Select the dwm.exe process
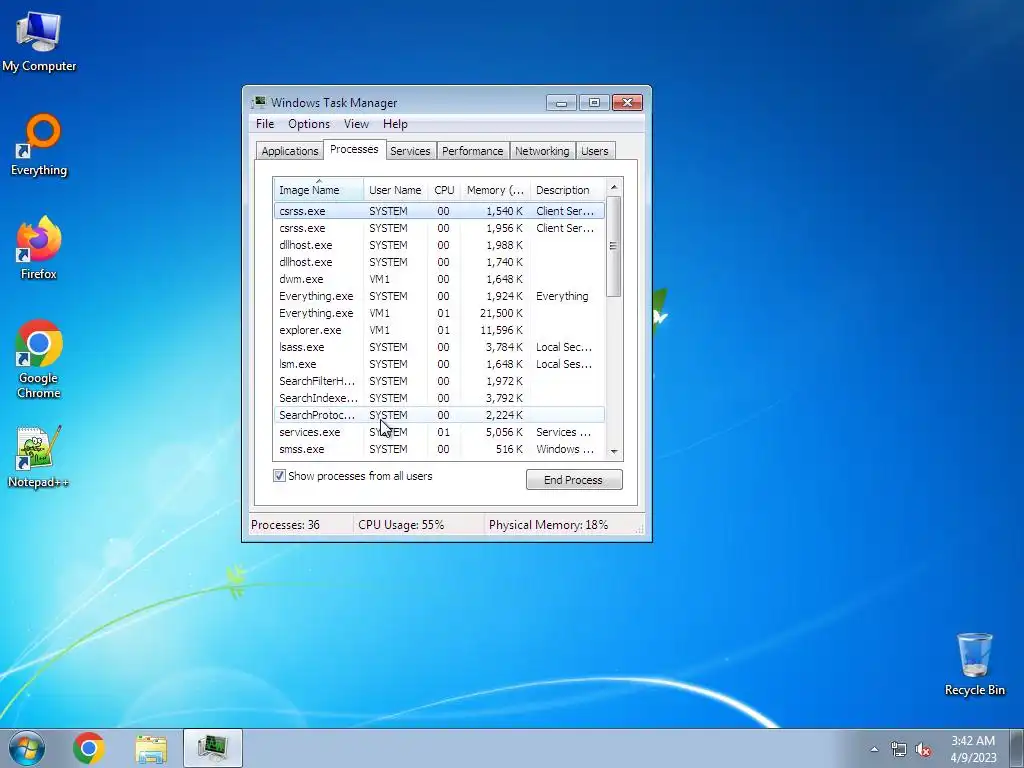The image size is (1024, 768). tap(439, 279)
